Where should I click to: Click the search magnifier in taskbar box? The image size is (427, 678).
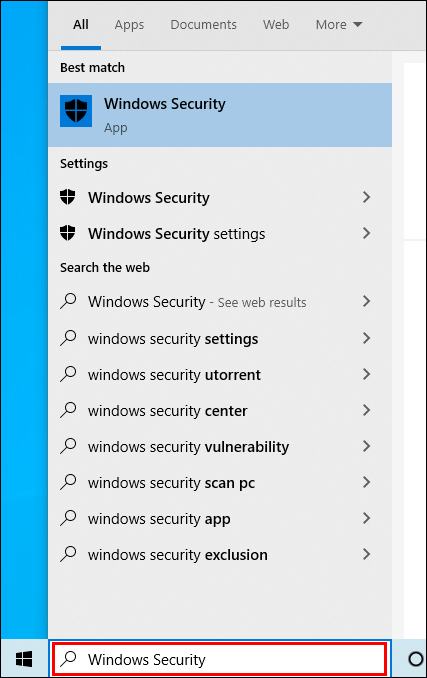tap(68, 659)
